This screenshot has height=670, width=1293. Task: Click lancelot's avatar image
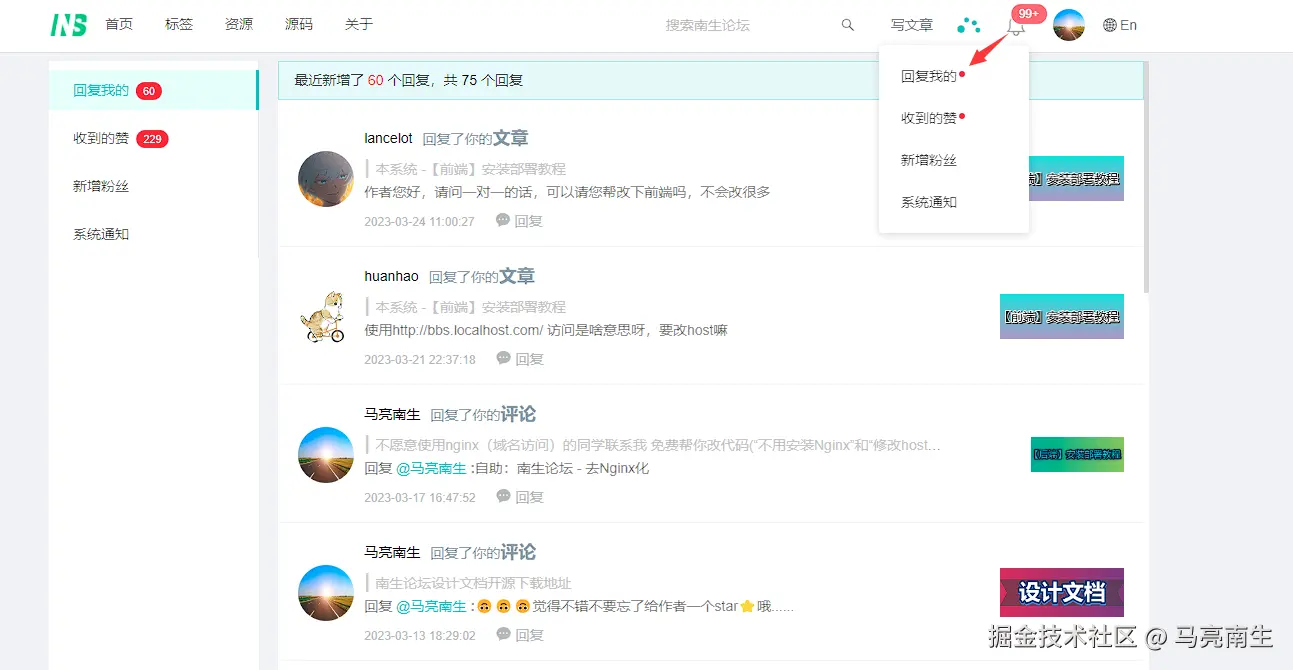pos(326,180)
